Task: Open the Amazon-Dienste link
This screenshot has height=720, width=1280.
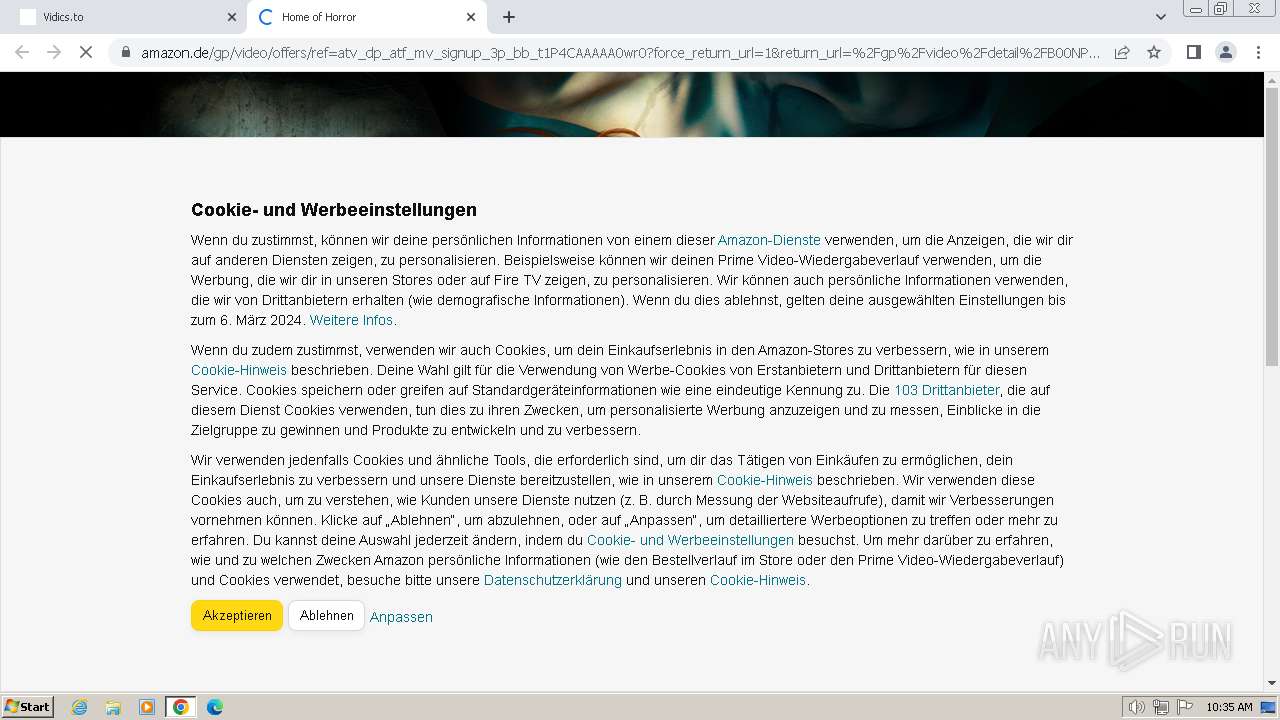Action: (x=769, y=240)
